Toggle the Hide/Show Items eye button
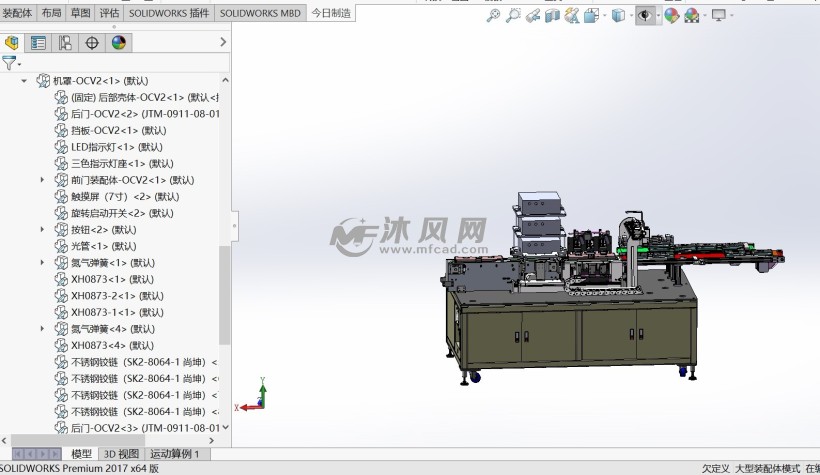The width and height of the screenshot is (820, 475). (645, 16)
